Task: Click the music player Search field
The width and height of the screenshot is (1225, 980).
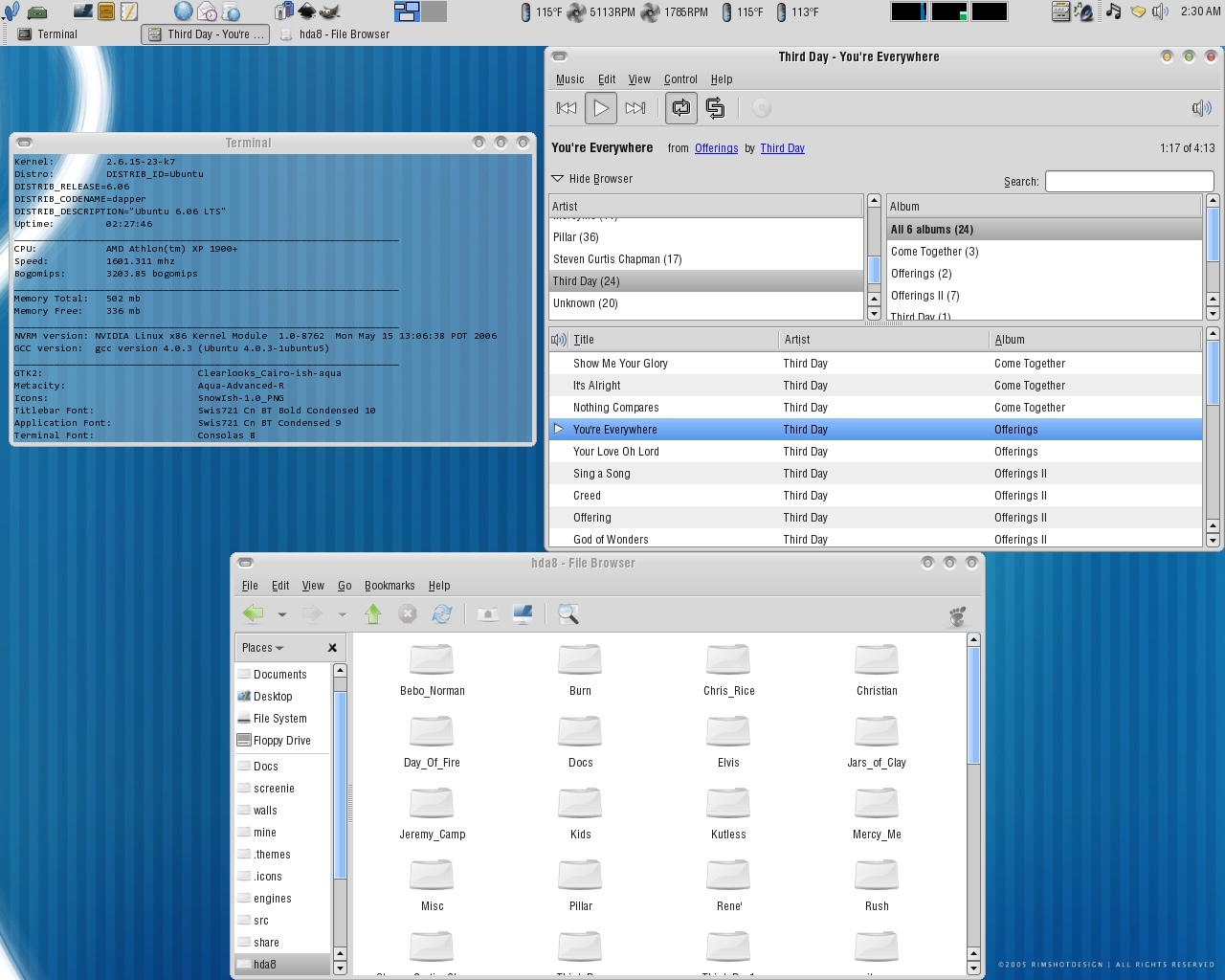Action: pyautogui.click(x=1129, y=181)
